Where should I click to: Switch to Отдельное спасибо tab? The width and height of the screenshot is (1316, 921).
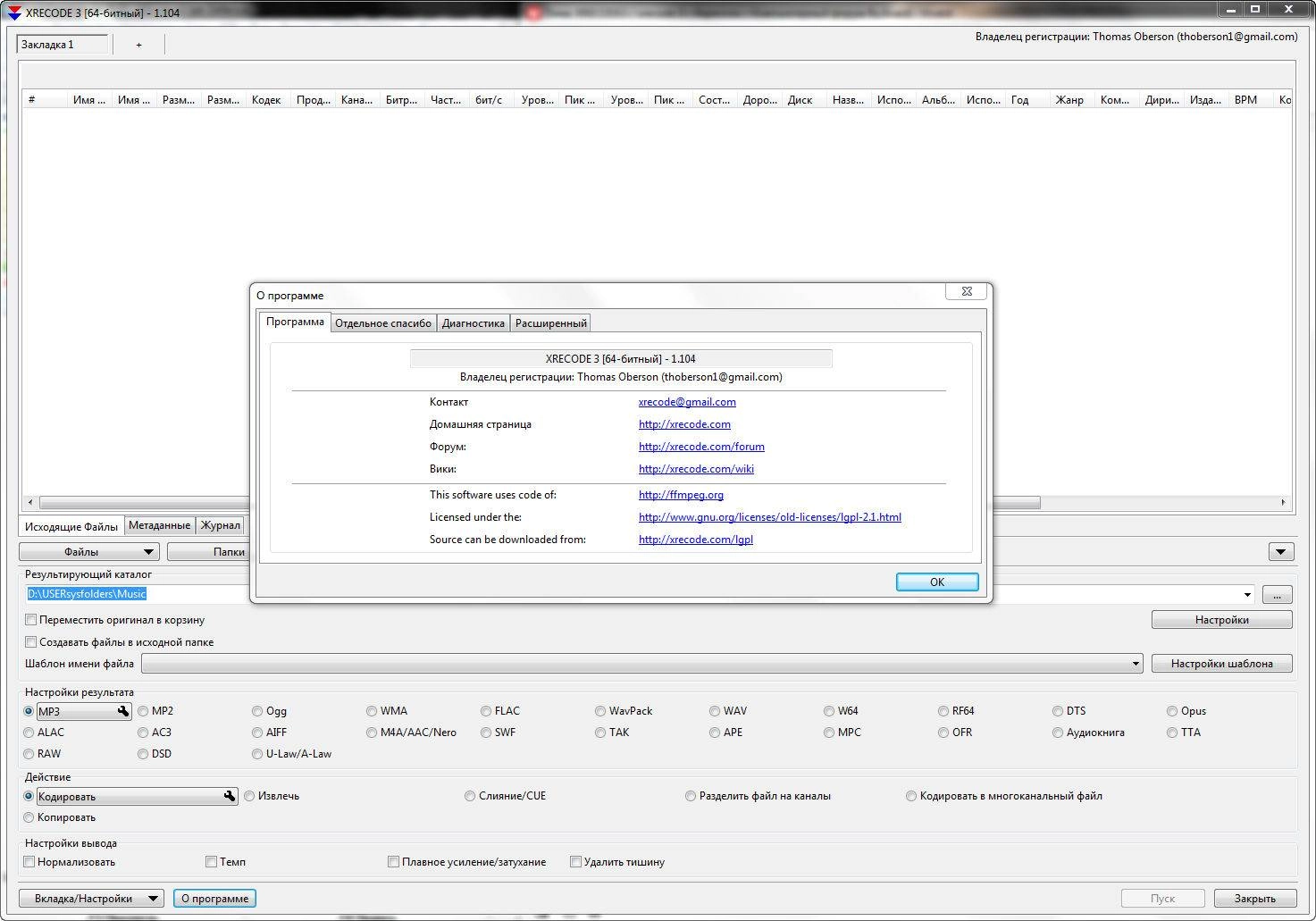pyautogui.click(x=383, y=323)
